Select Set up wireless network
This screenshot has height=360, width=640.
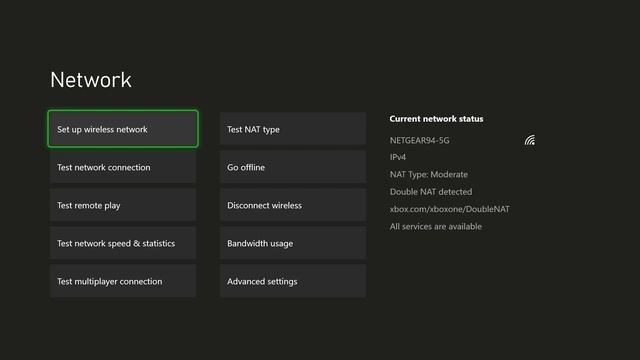123,129
